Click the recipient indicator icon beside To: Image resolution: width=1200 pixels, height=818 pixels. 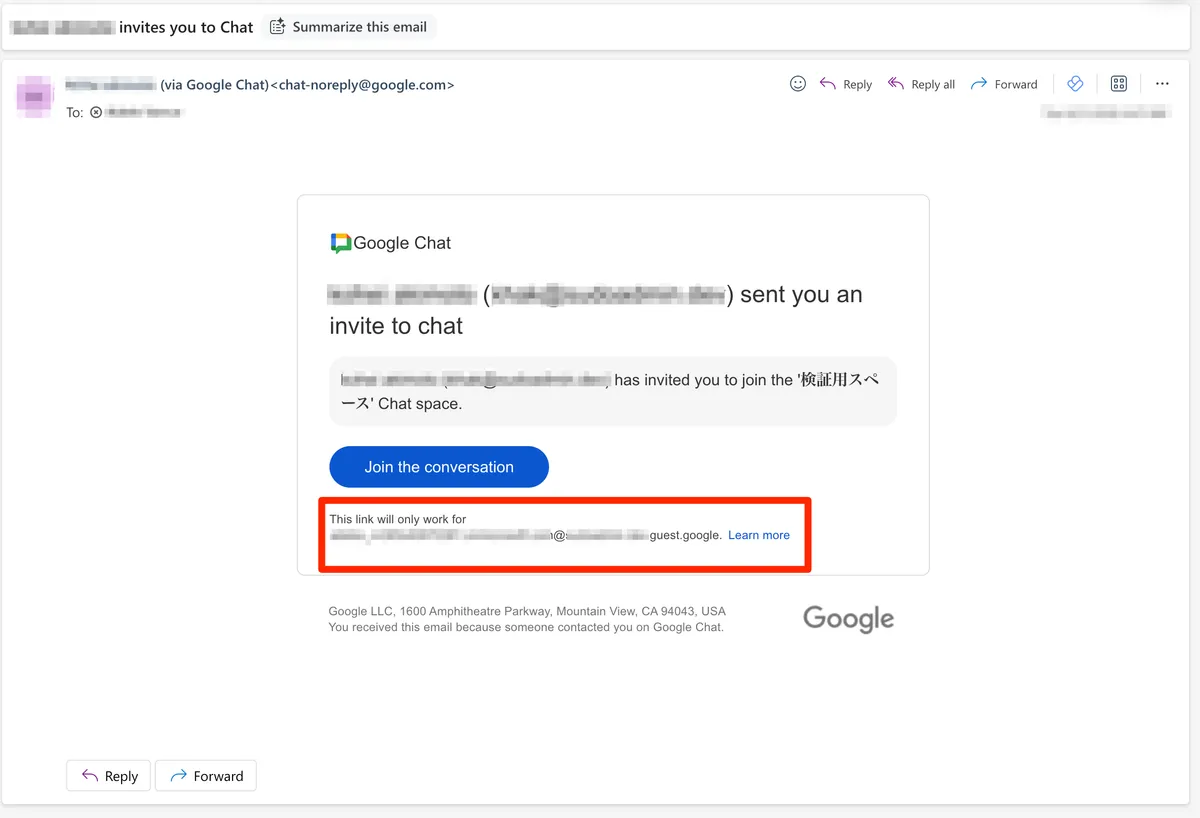tap(96, 112)
